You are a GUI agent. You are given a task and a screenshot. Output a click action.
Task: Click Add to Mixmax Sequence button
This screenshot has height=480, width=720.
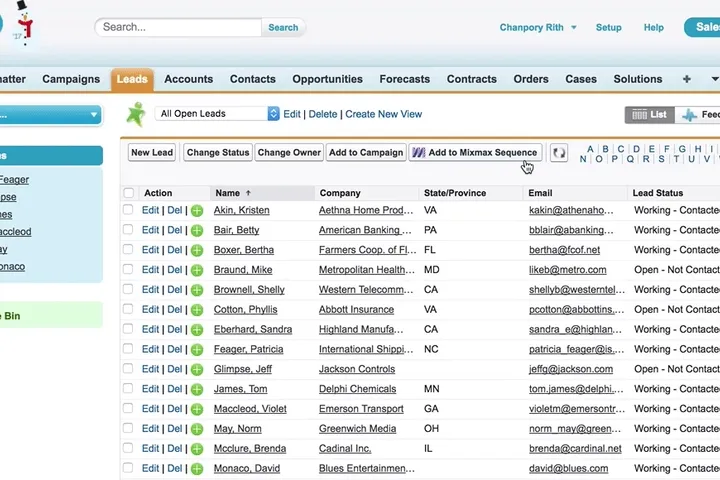tap(475, 152)
